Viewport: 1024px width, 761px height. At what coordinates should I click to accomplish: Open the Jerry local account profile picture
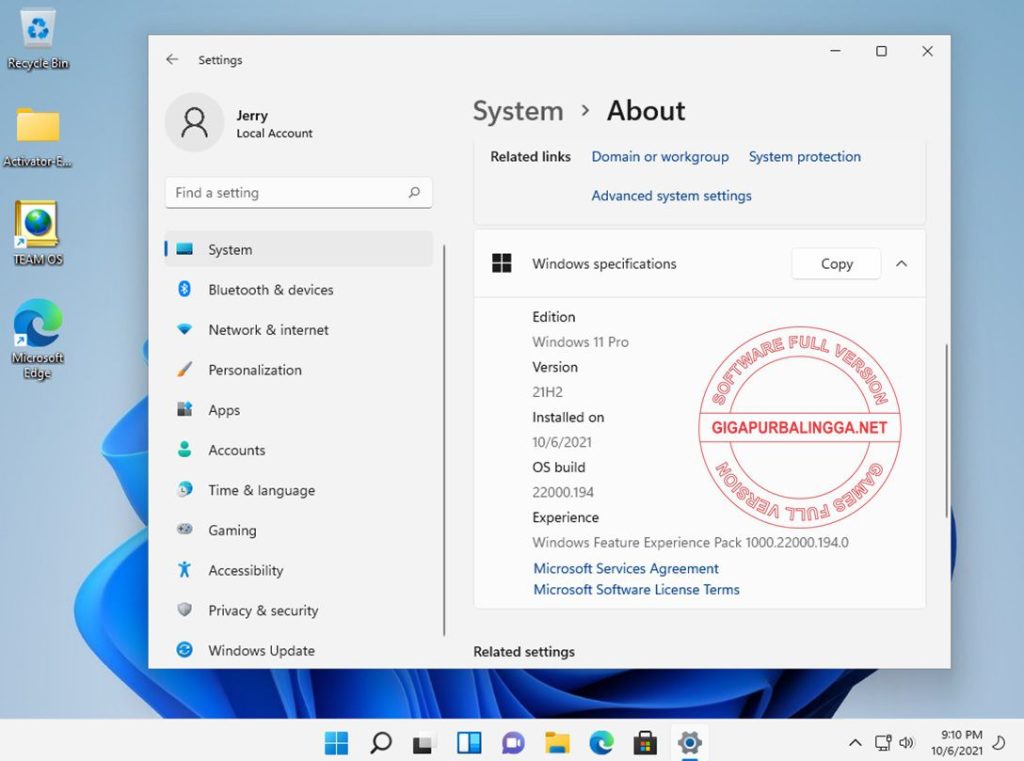pyautogui.click(x=195, y=122)
